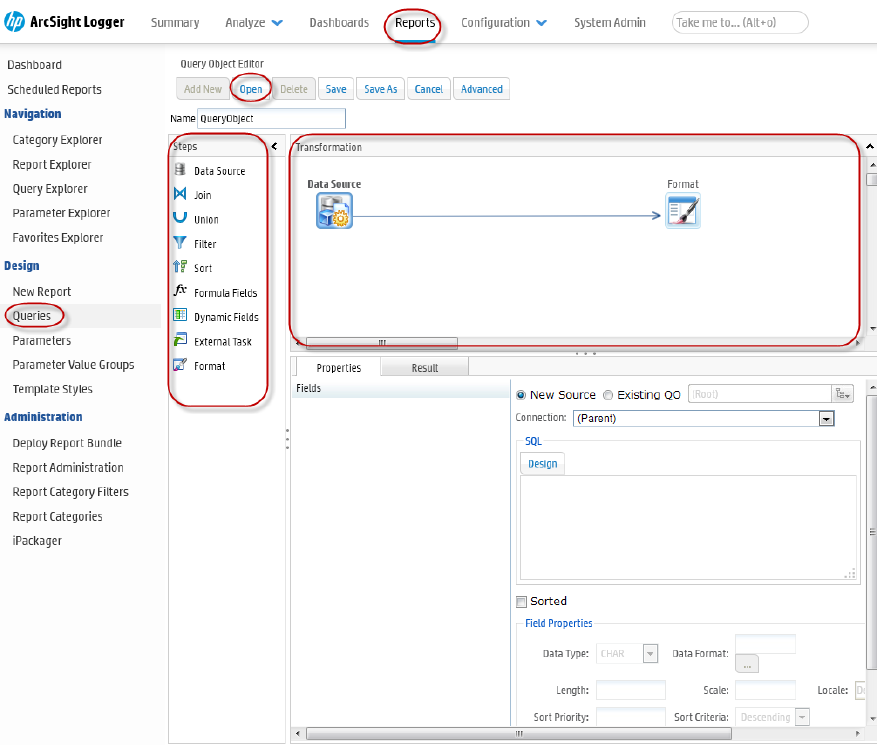Pick the Formula Fields fx icon
877x745 pixels.
tap(180, 290)
